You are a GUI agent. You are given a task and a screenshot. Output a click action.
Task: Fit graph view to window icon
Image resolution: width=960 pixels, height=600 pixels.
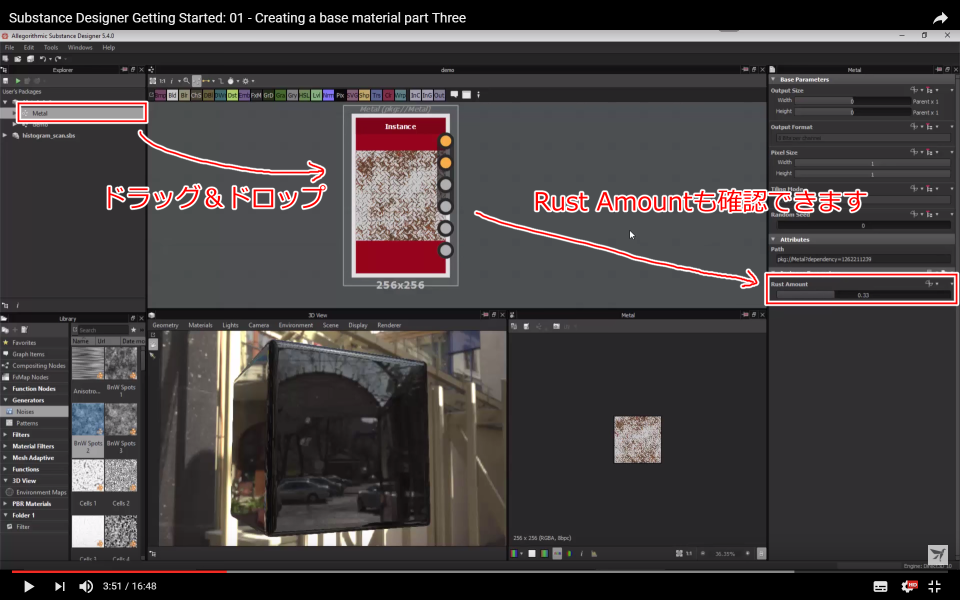[x=152, y=81]
